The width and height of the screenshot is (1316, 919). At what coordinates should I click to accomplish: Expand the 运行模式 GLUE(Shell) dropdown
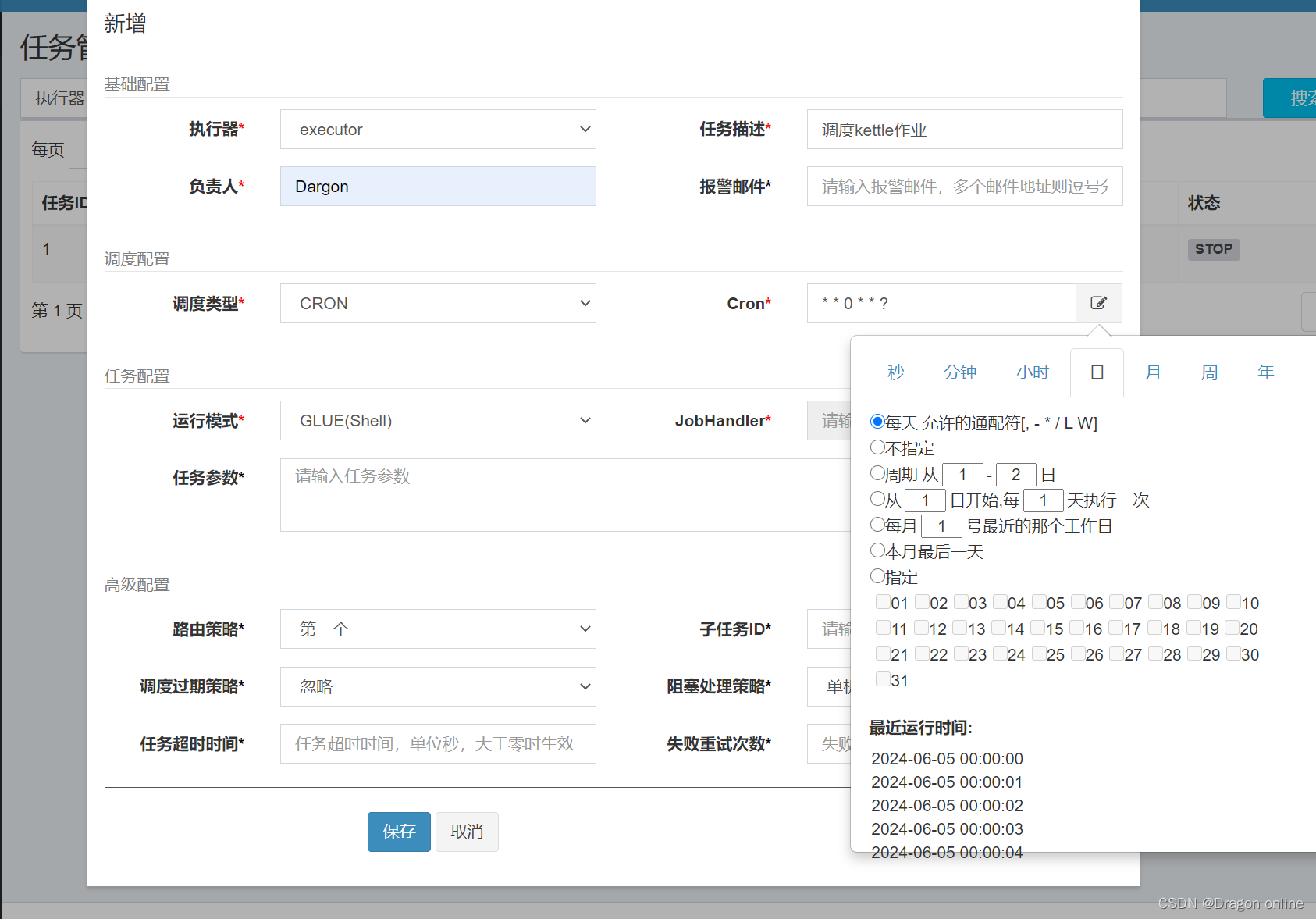click(438, 421)
